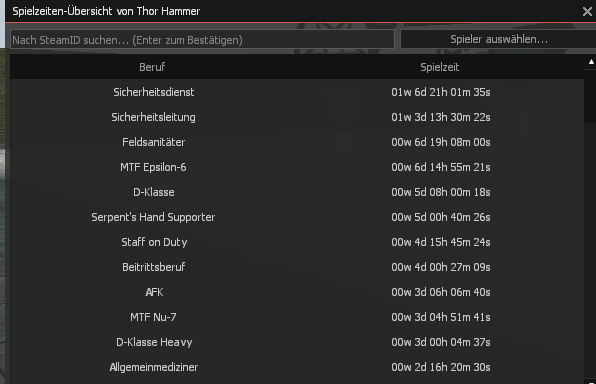Select the Sicherheitsleitung row

point(297,117)
